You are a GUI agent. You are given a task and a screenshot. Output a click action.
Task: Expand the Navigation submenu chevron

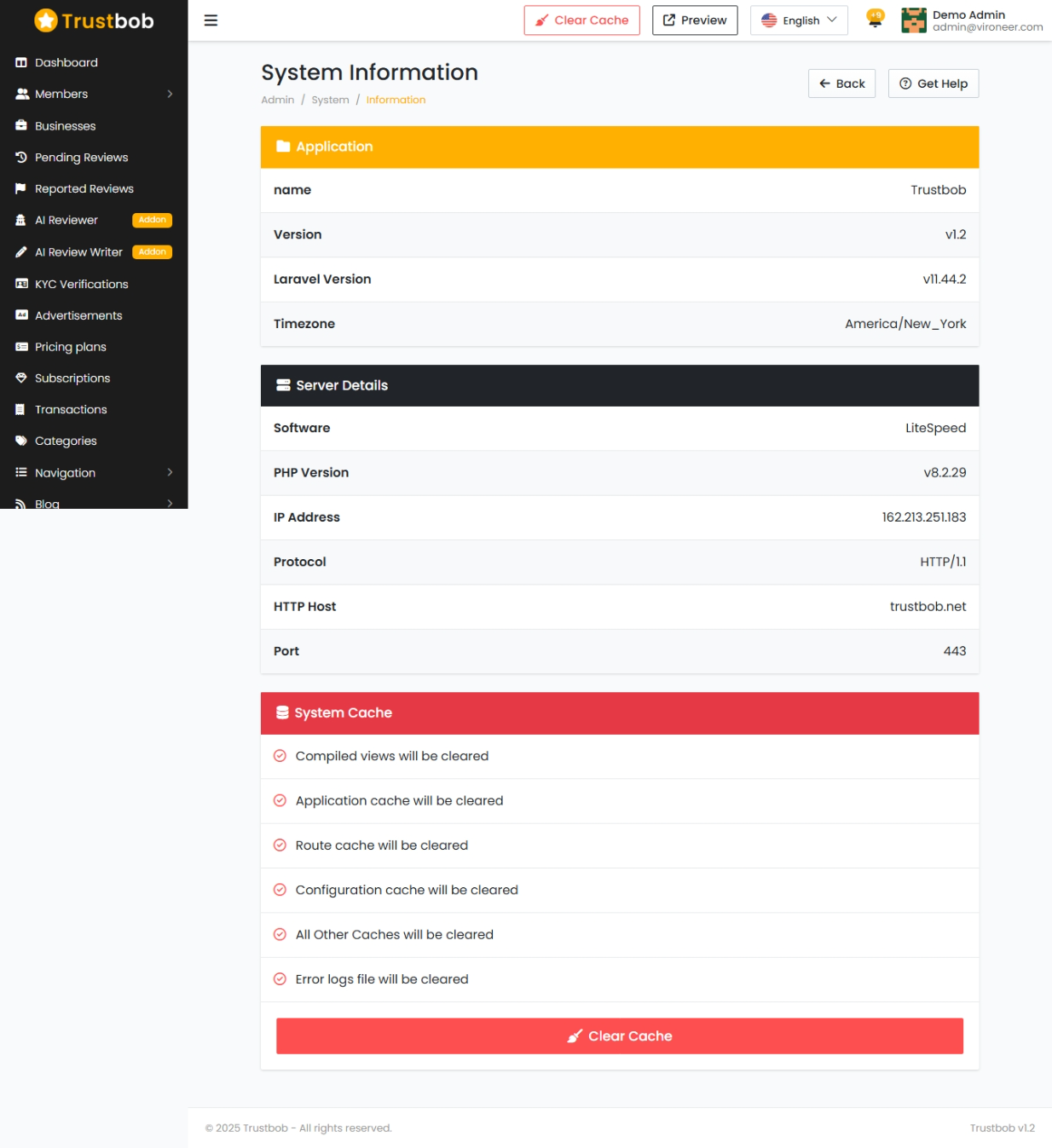[170, 472]
